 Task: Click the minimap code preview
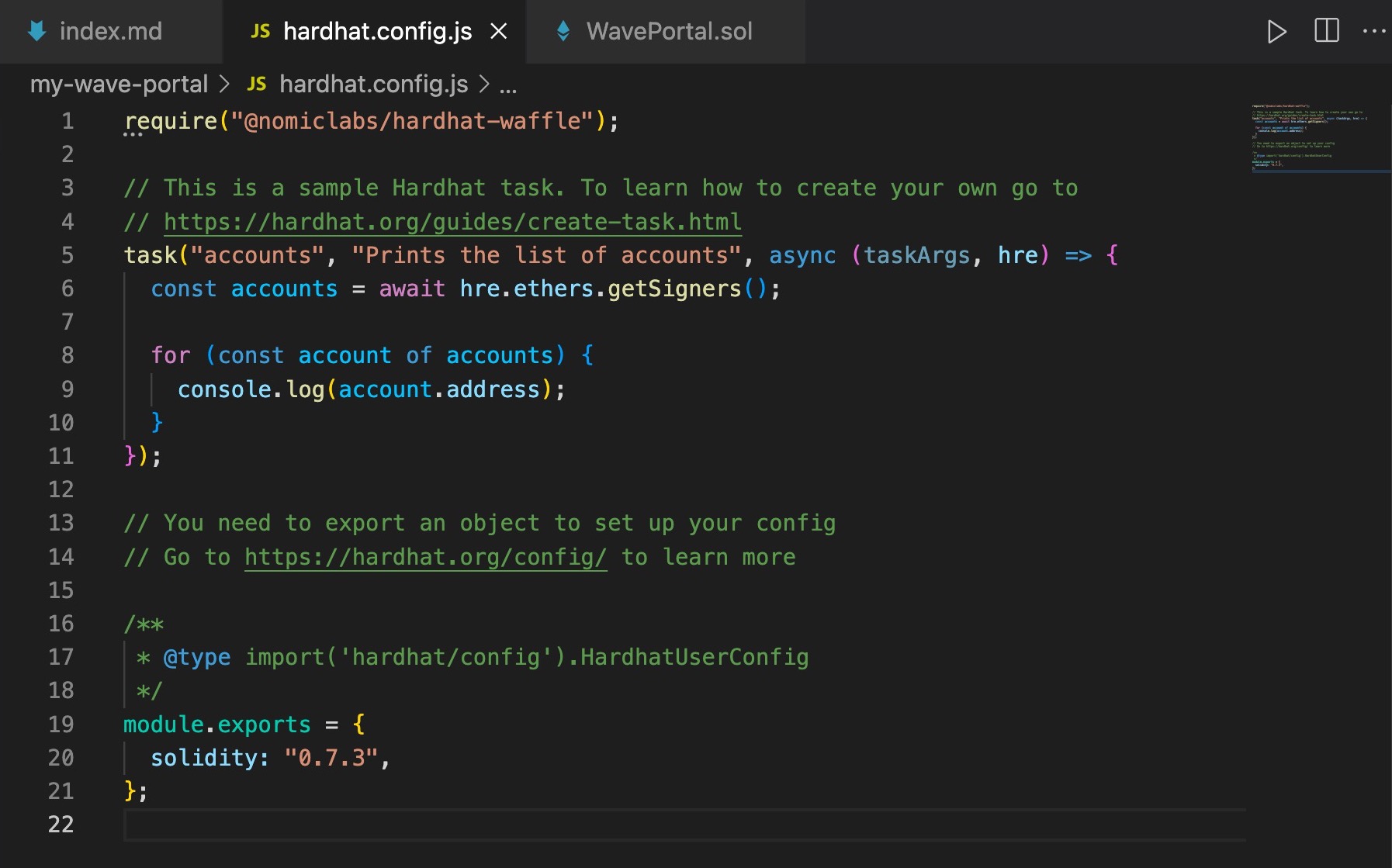point(1311,136)
